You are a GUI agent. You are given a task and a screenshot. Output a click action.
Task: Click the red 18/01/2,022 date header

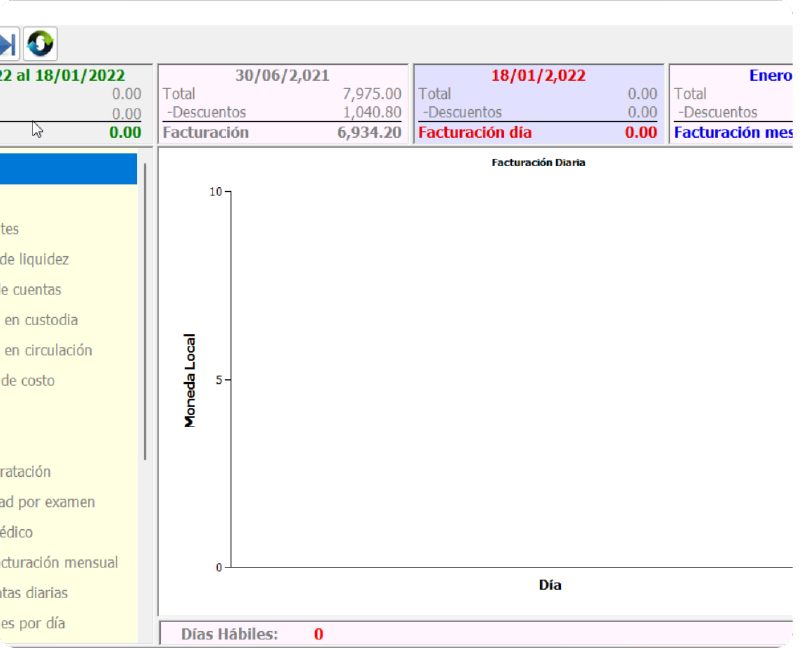pyautogui.click(x=538, y=75)
